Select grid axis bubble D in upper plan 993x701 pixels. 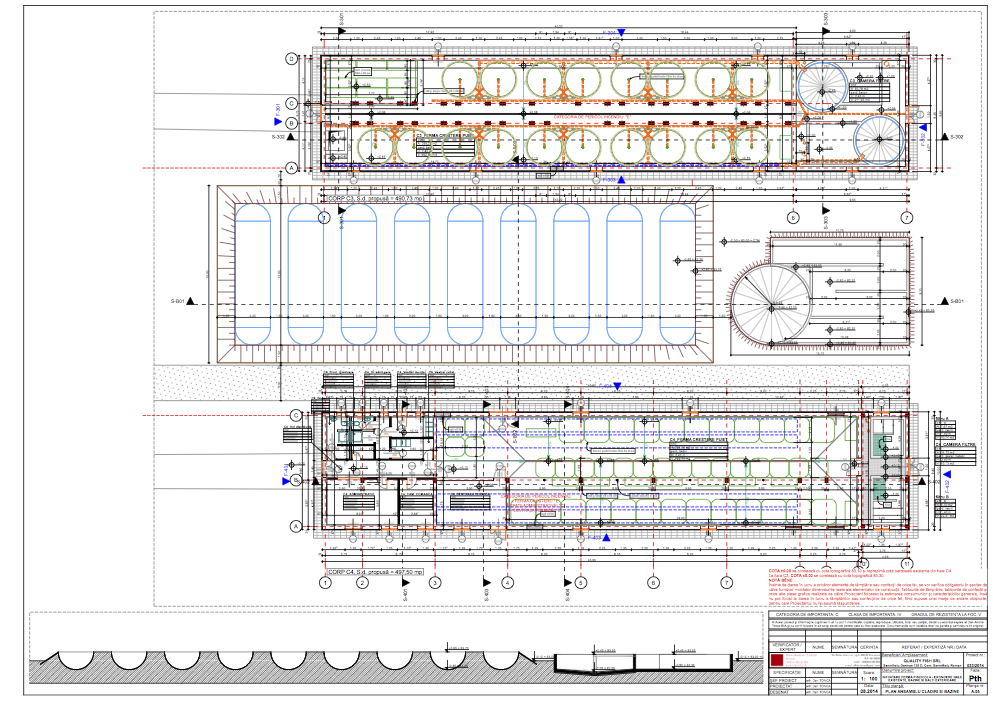click(x=292, y=60)
